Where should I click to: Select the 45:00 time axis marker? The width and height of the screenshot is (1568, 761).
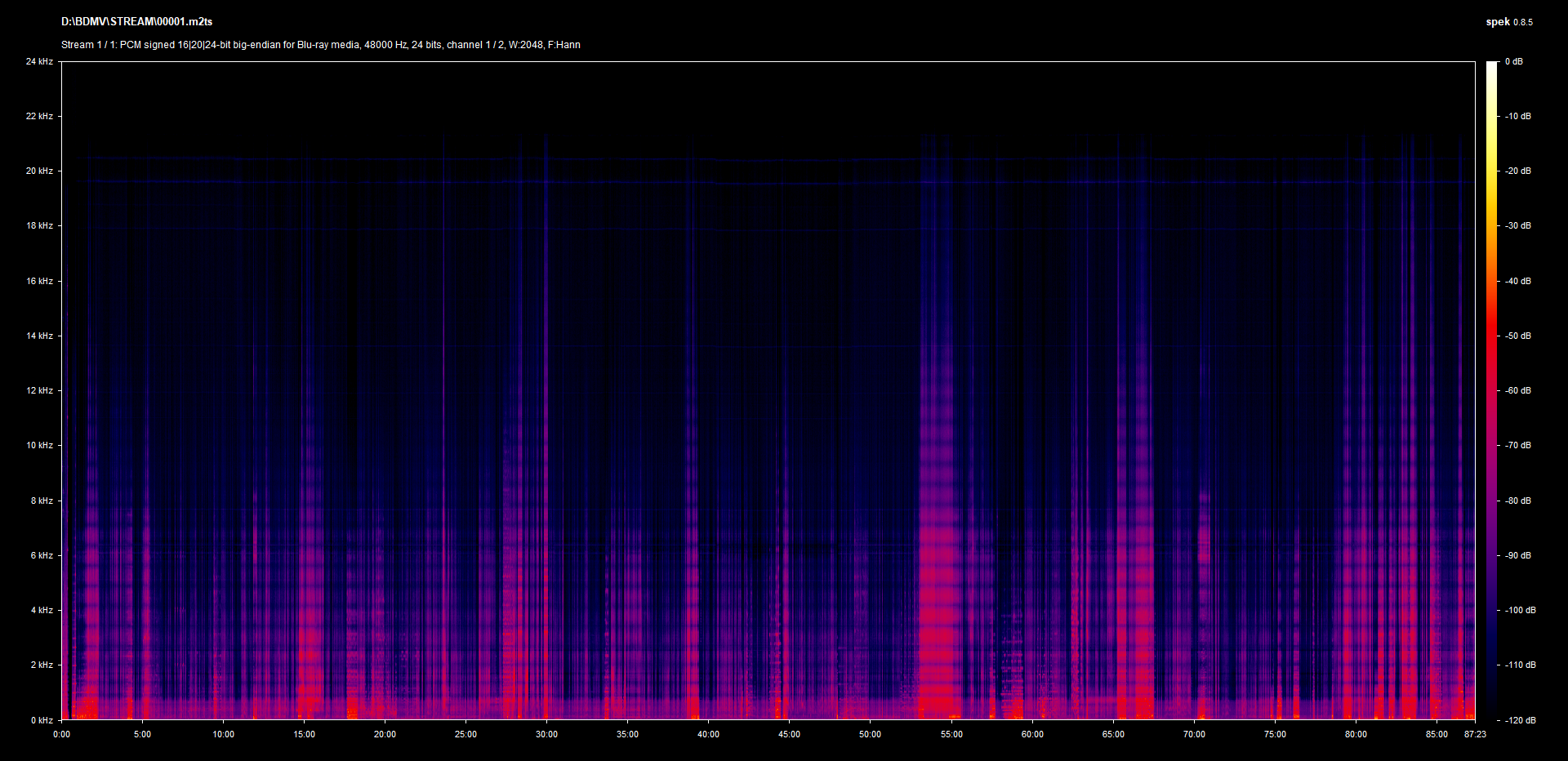coord(789,734)
